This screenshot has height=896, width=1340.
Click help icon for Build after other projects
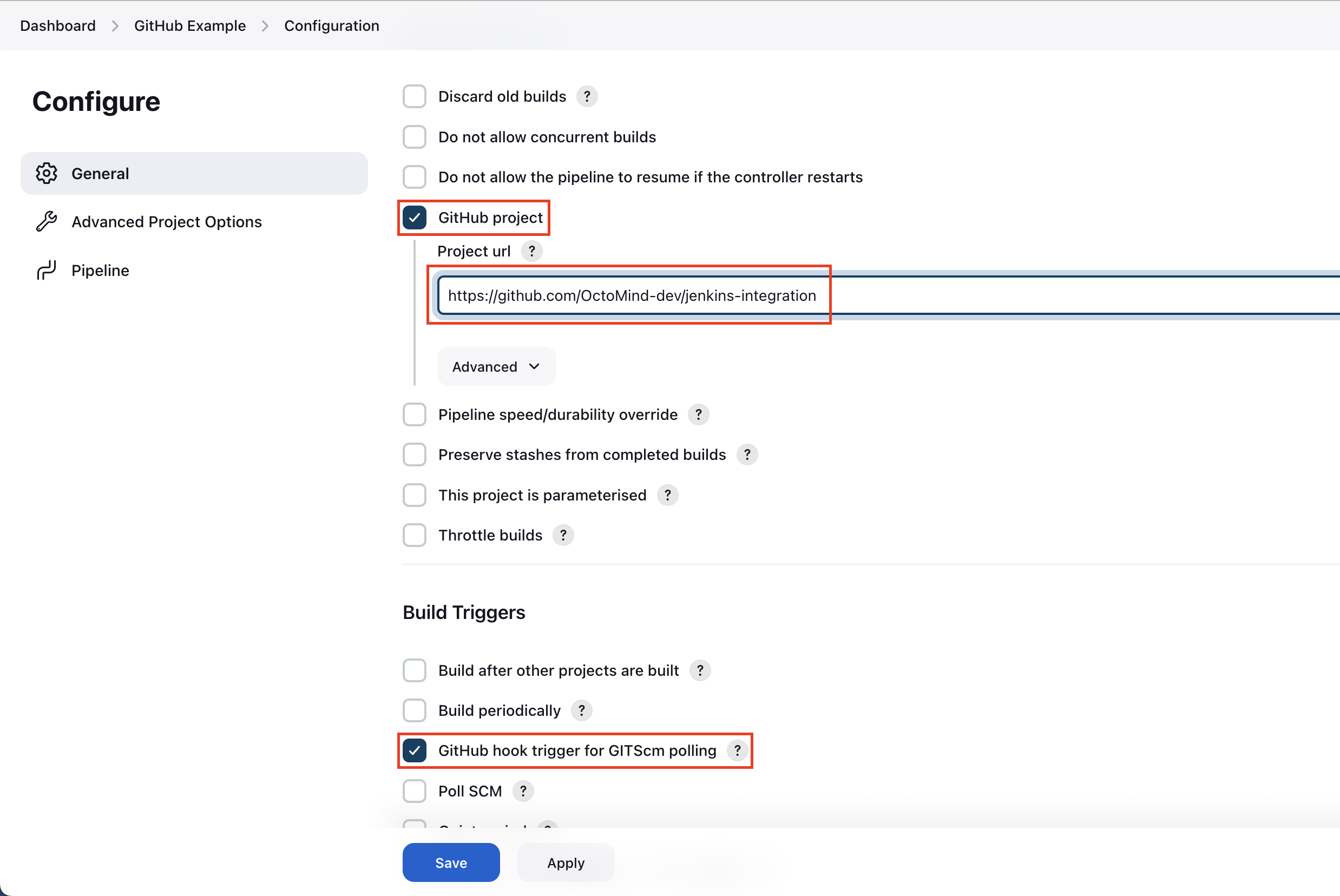[699, 670]
